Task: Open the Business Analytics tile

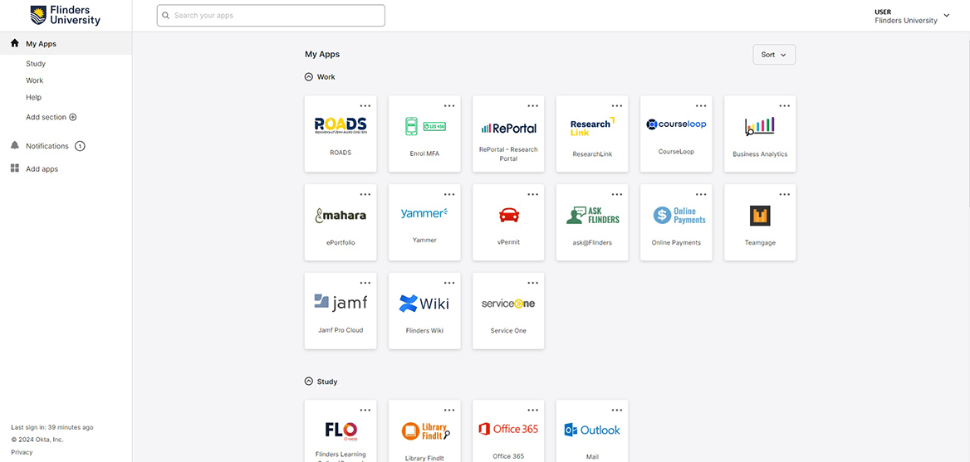Action: click(760, 134)
